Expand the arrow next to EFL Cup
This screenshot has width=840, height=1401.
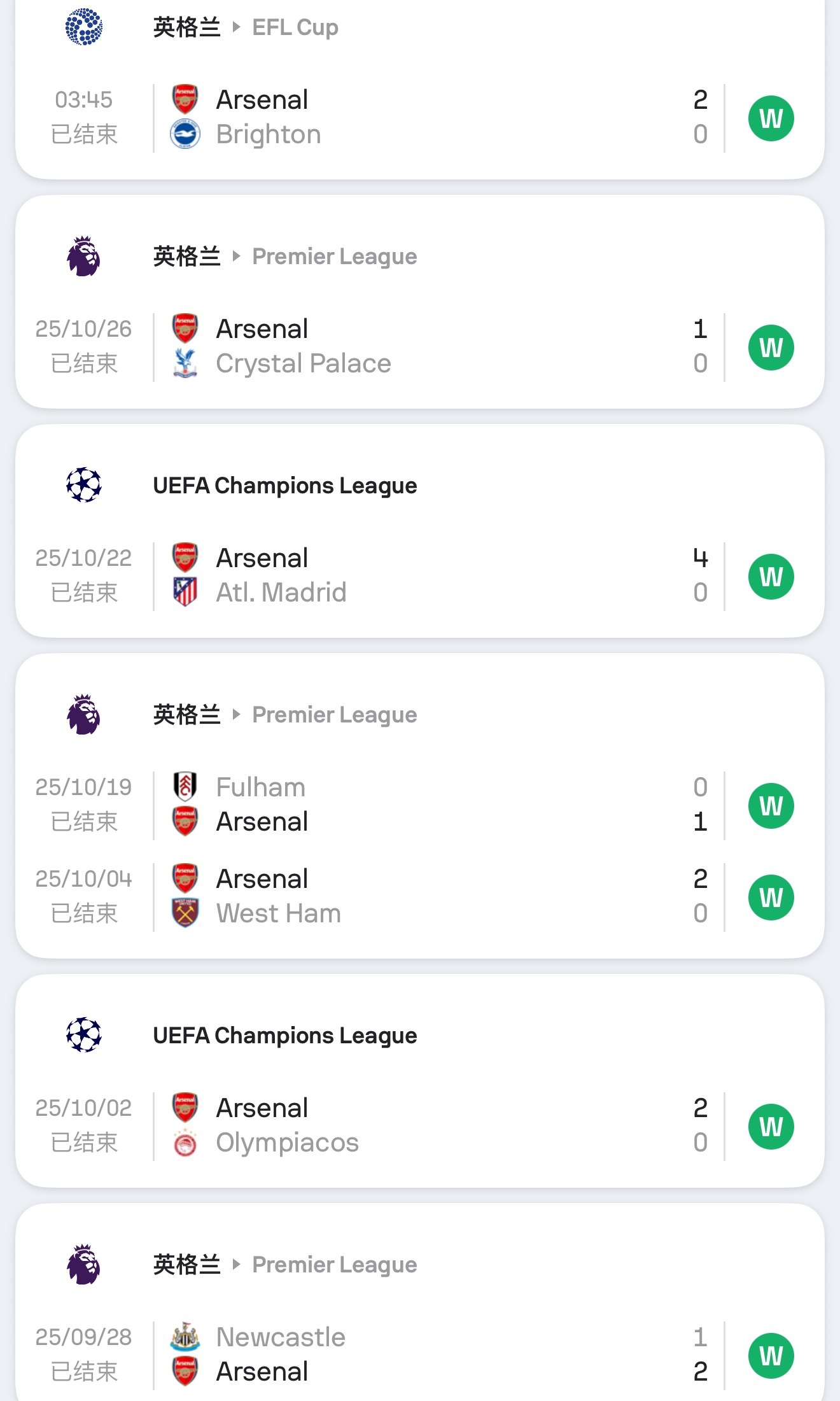pos(237,27)
